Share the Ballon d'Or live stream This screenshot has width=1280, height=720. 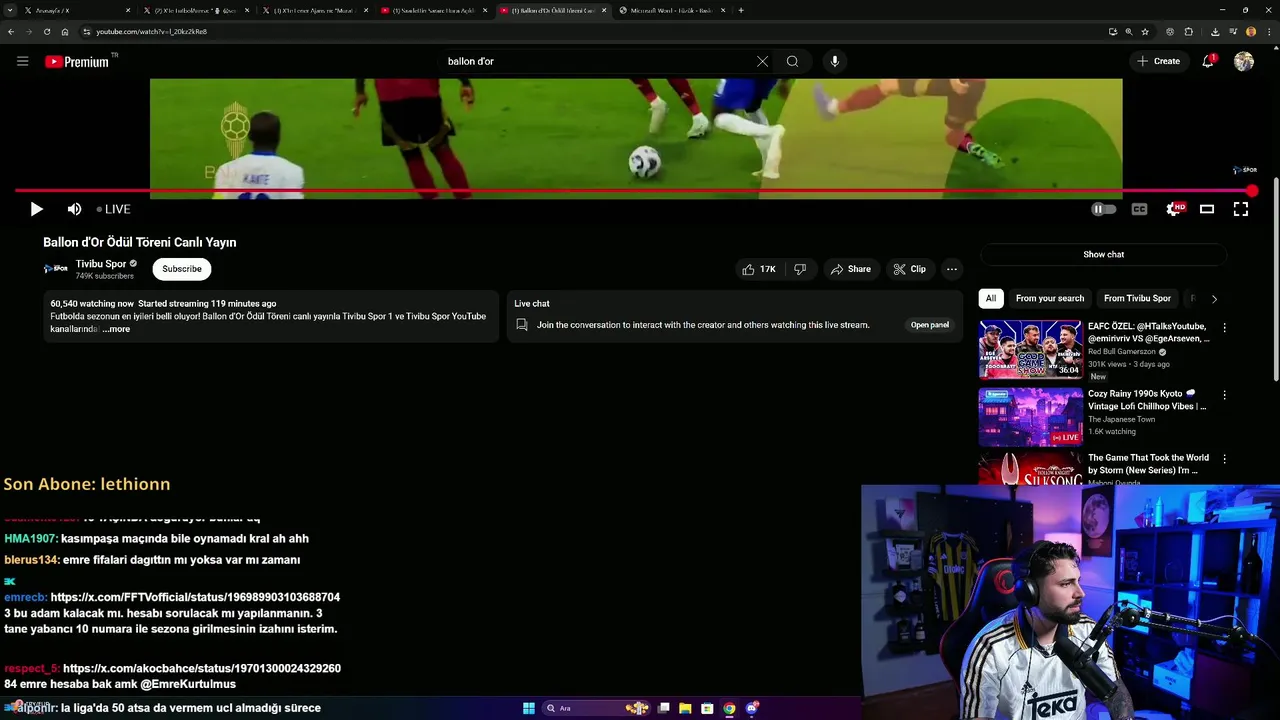pyautogui.click(x=851, y=269)
